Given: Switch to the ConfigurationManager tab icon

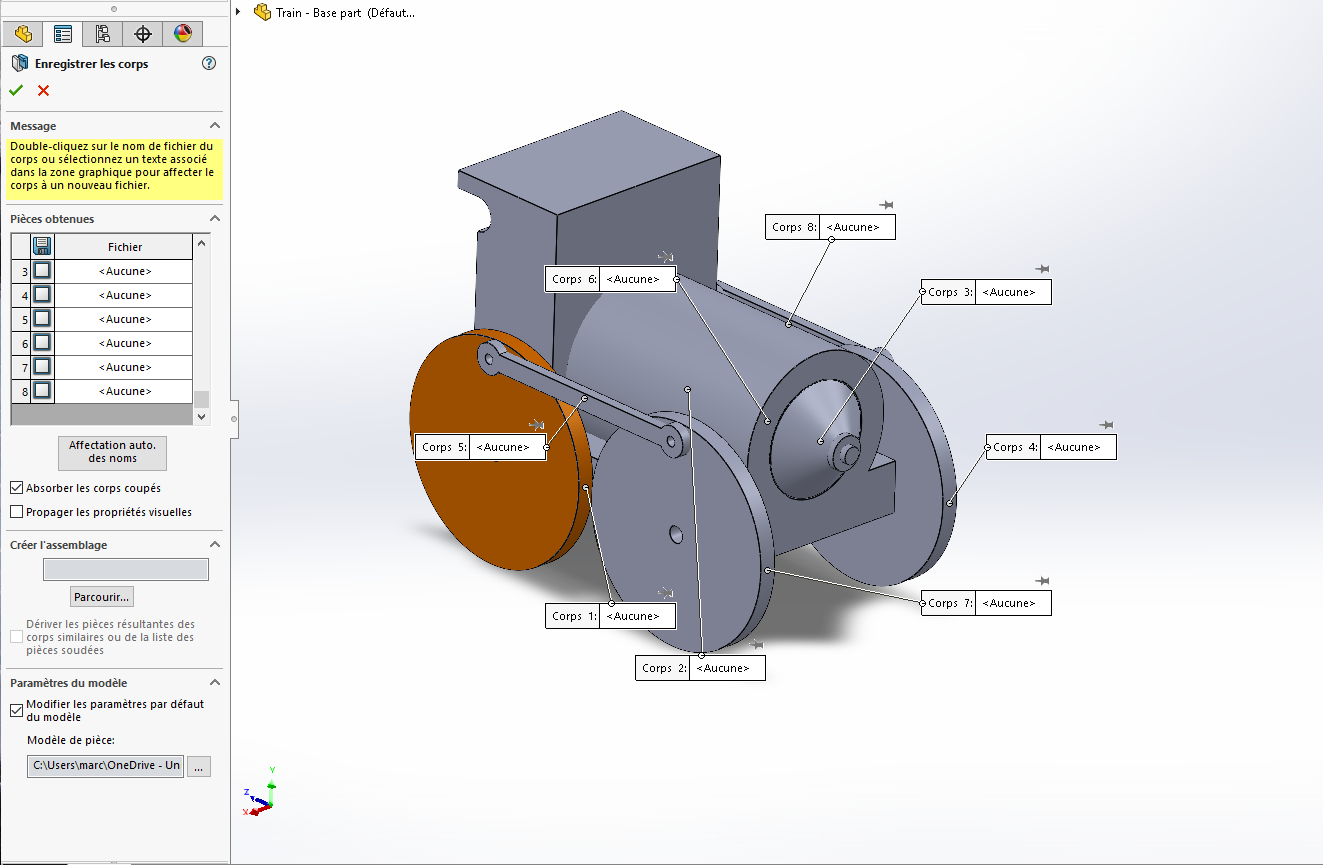Looking at the screenshot, I should pos(103,34).
